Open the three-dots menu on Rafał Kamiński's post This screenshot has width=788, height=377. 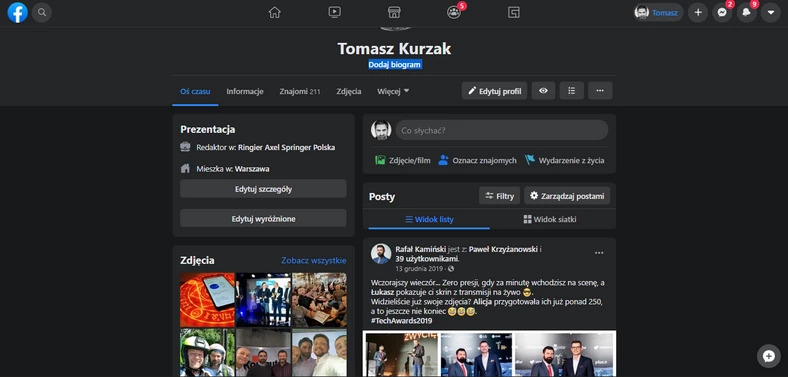(599, 253)
